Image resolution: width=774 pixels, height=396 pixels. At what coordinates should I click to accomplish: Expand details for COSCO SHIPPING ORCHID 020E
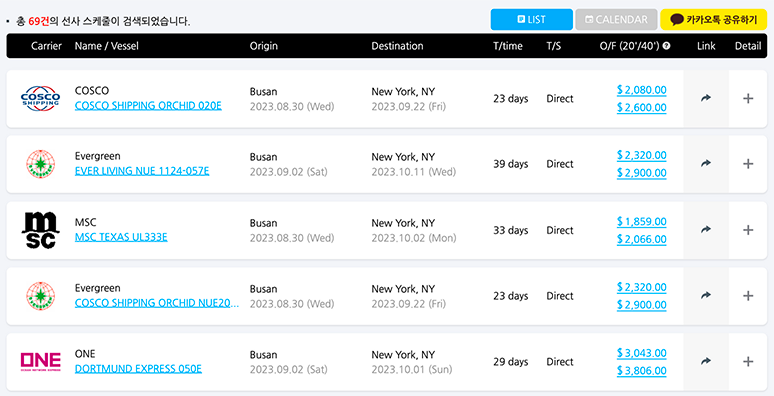[748, 98]
